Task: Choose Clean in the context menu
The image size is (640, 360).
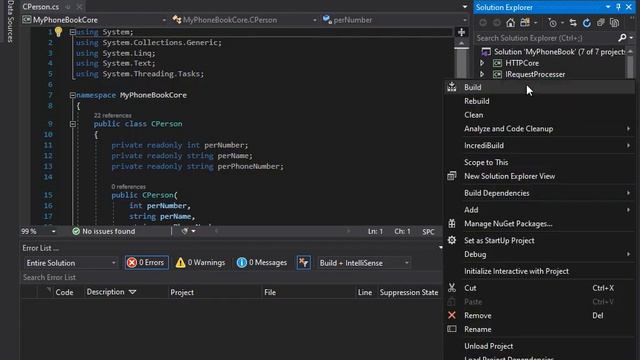Action: coord(540,115)
